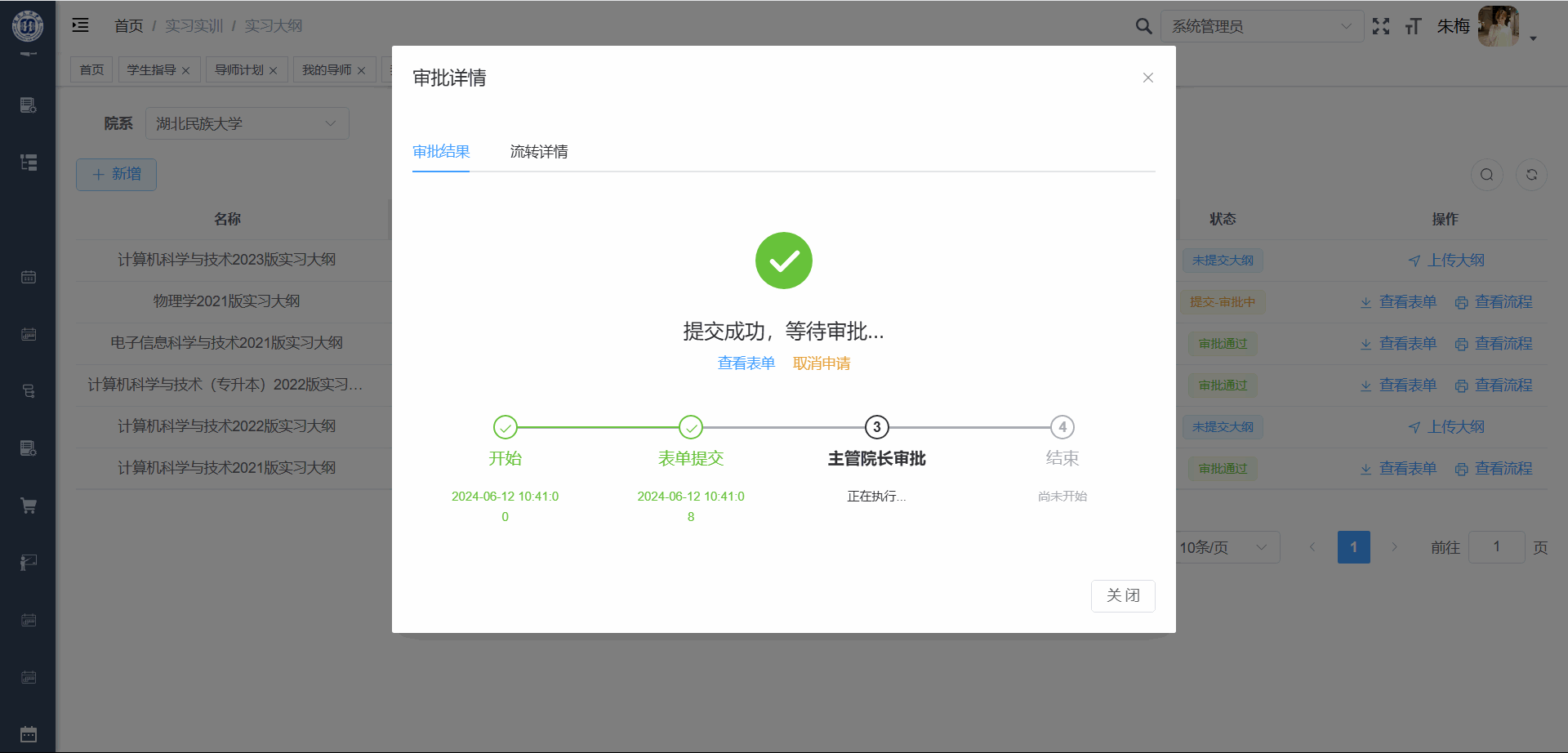This screenshot has width=1568, height=753.
Task: Click the round refresh icon above table
Action: pos(1531,175)
